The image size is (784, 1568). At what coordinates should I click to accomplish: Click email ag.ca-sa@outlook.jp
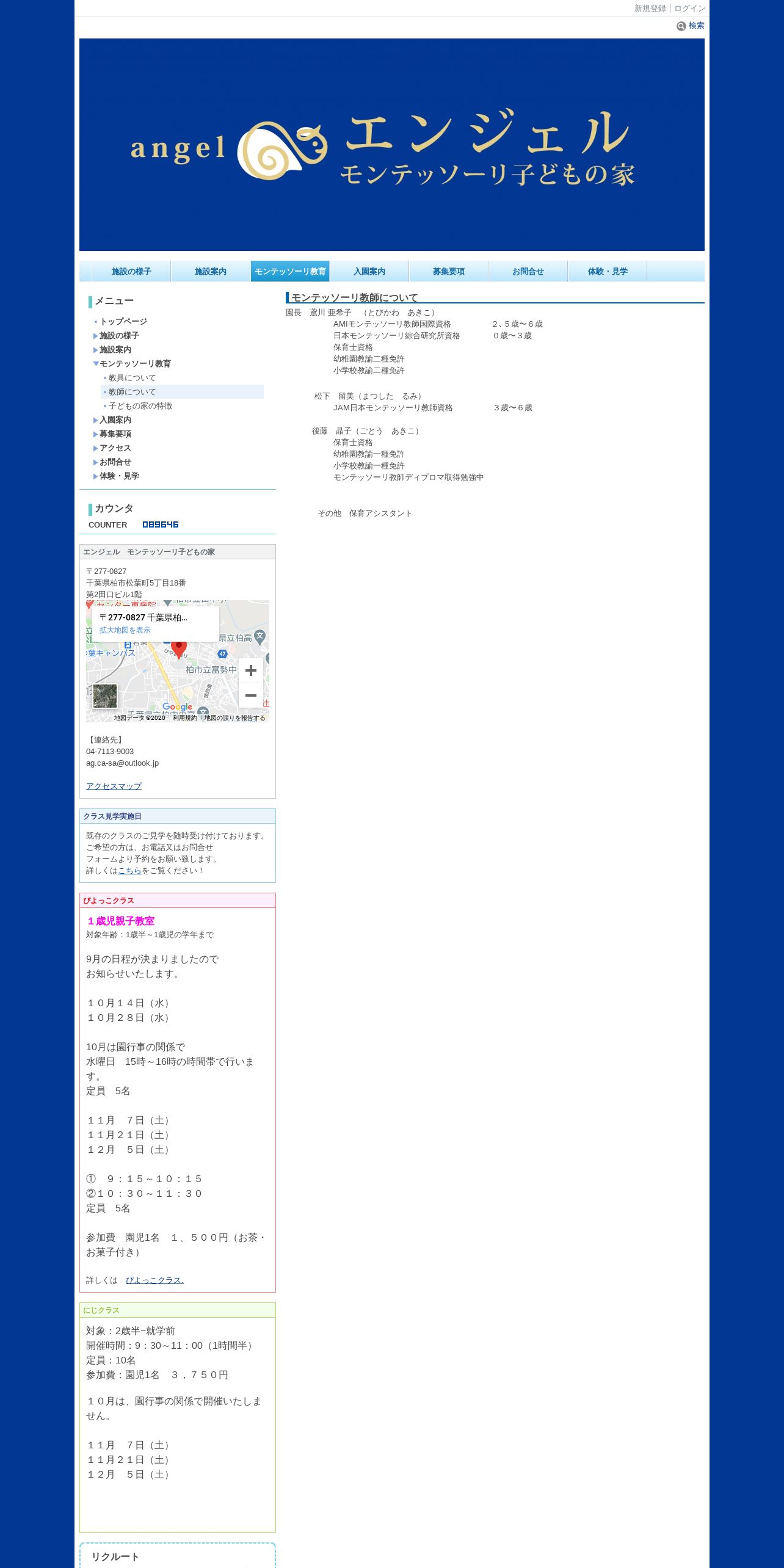(122, 763)
